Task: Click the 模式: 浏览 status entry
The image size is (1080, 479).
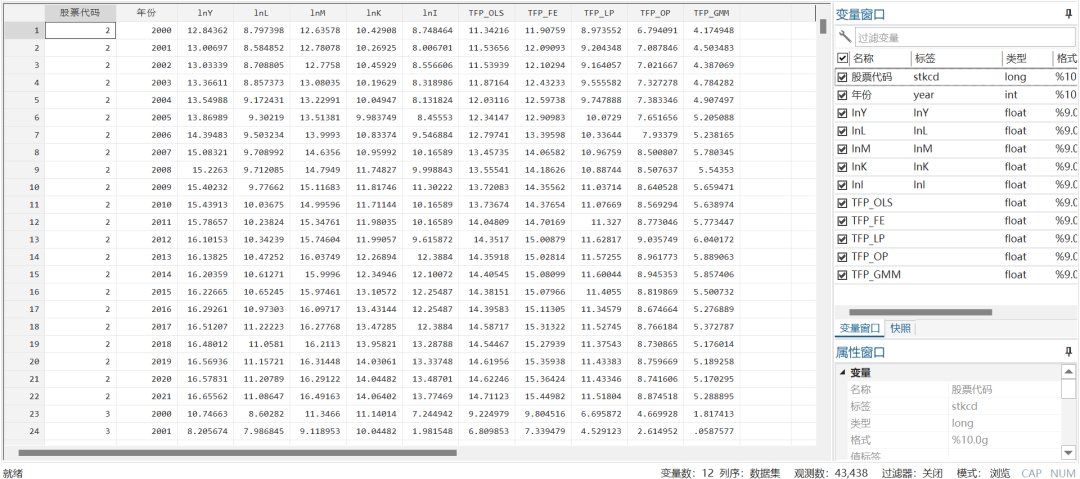Action: pyautogui.click(x=983, y=473)
